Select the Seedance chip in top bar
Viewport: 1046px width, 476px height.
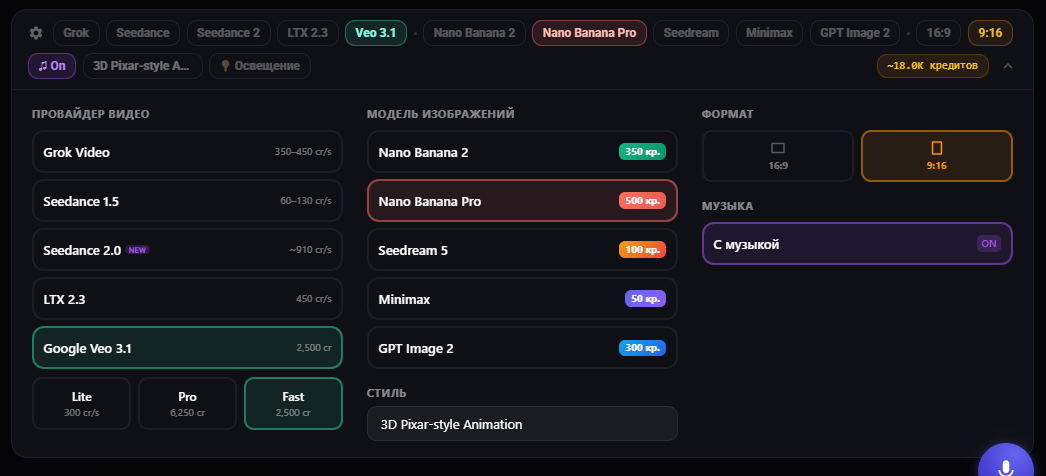tap(143, 33)
